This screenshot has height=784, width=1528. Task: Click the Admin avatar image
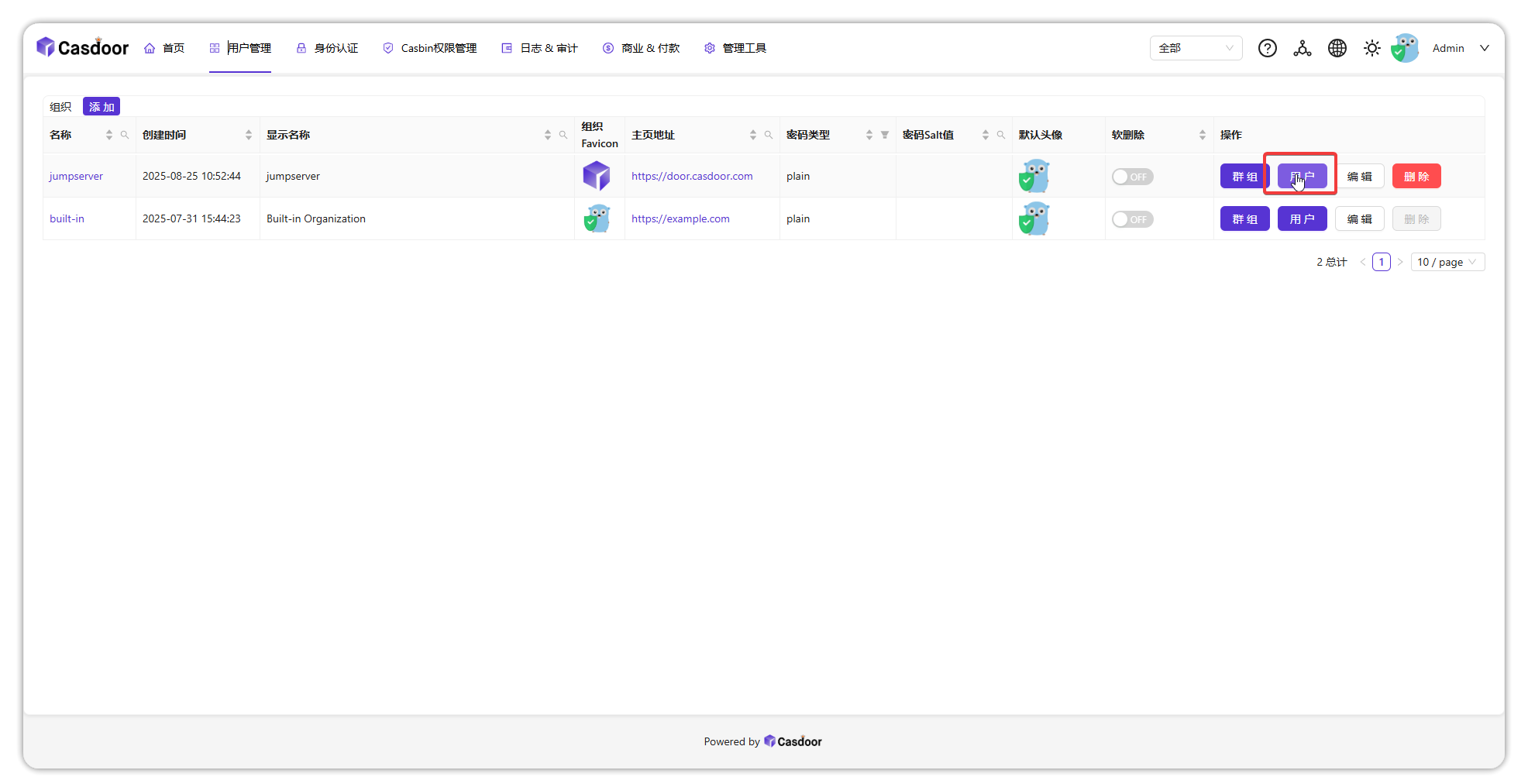pyautogui.click(x=1405, y=48)
